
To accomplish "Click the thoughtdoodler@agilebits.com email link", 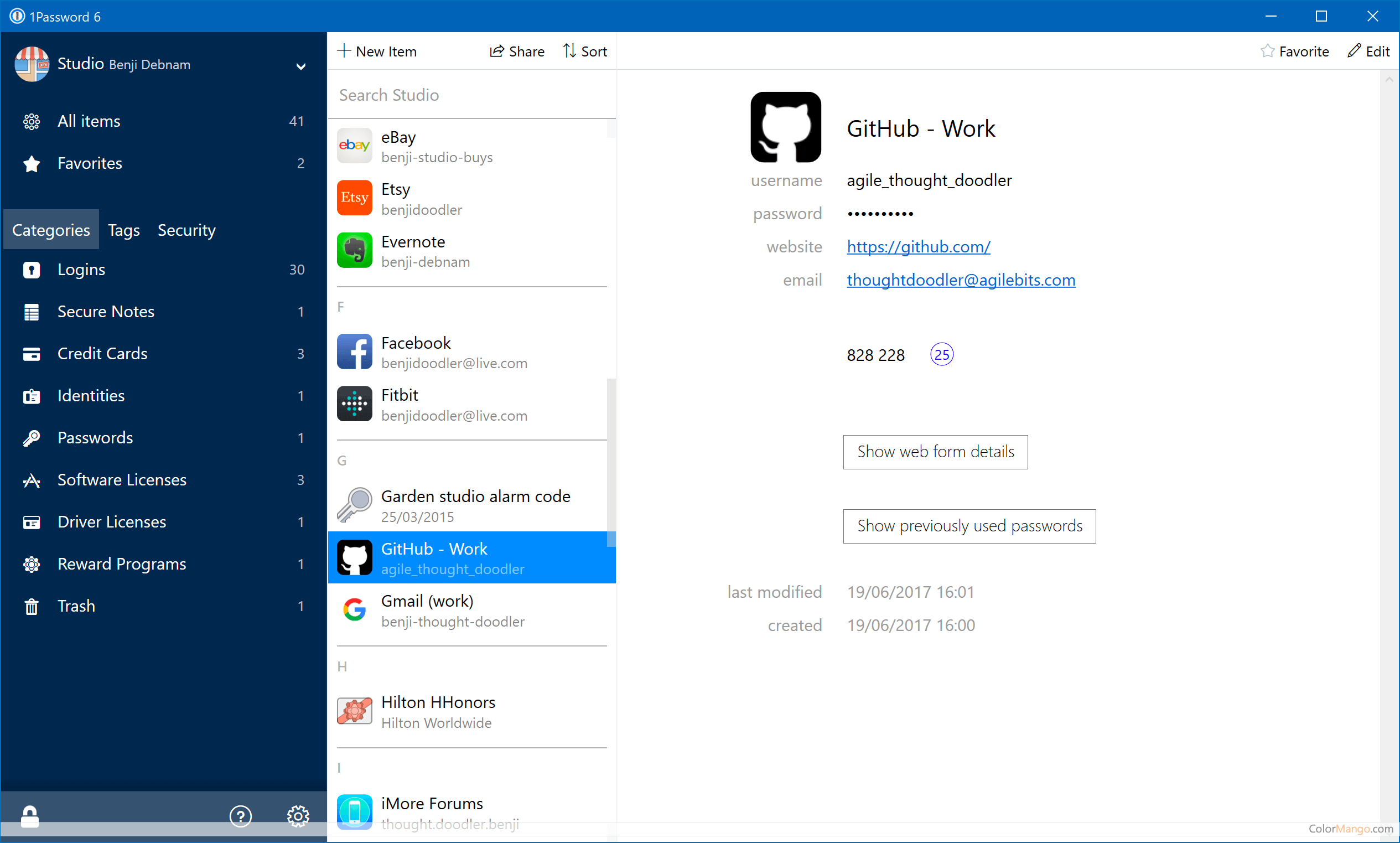I will (x=961, y=280).
